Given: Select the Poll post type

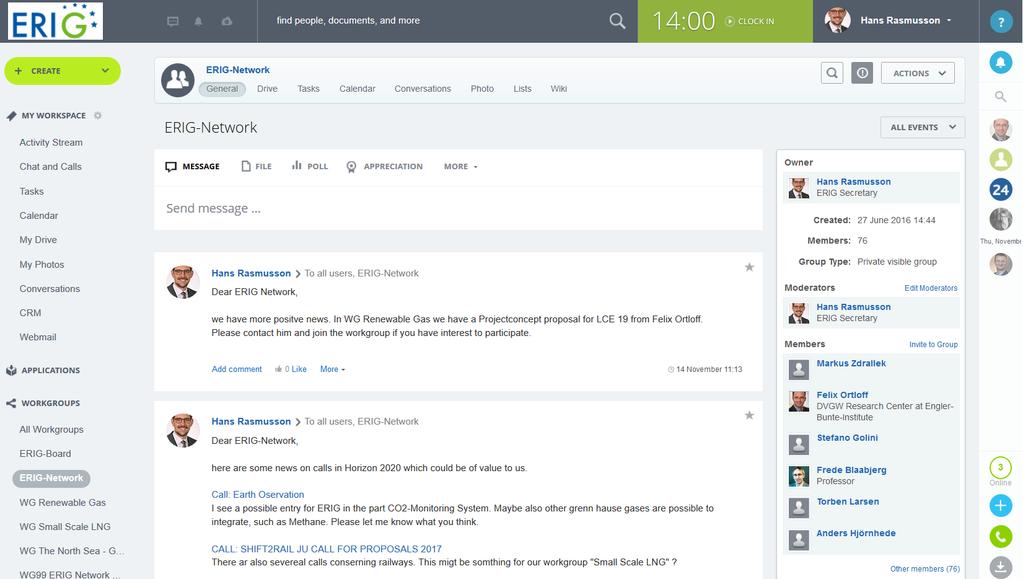Looking at the screenshot, I should tap(309, 166).
